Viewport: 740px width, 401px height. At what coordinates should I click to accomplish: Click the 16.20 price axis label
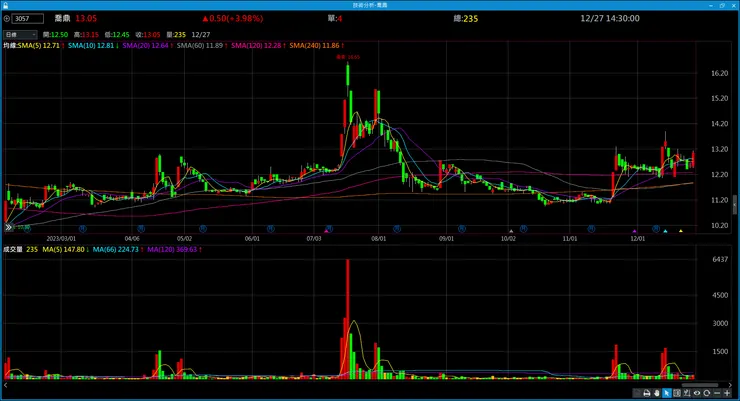[720, 73]
